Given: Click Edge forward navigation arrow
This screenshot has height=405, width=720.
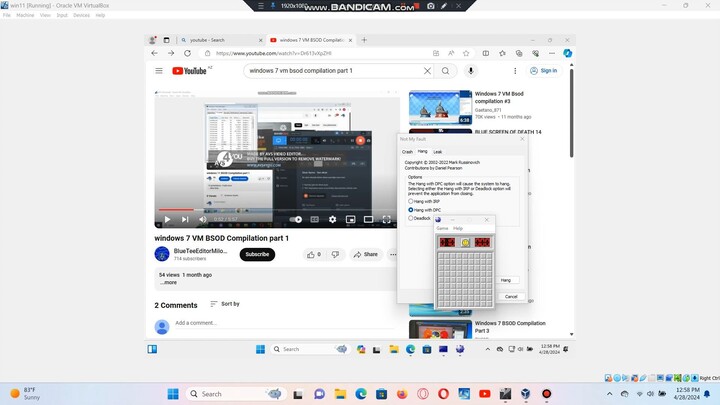Looking at the screenshot, I should coord(171,53).
